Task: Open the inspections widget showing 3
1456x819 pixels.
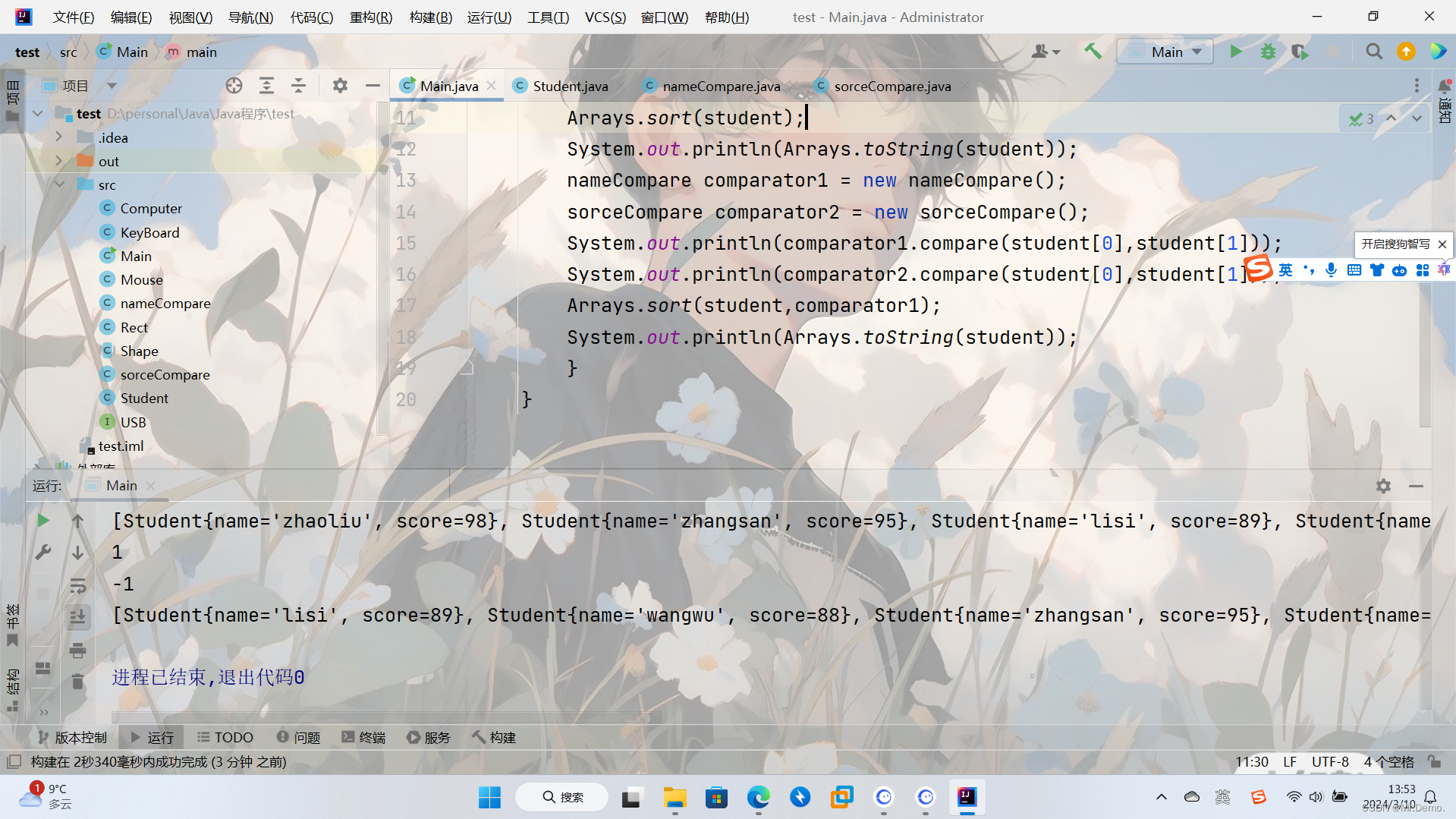Action: pos(1361,119)
